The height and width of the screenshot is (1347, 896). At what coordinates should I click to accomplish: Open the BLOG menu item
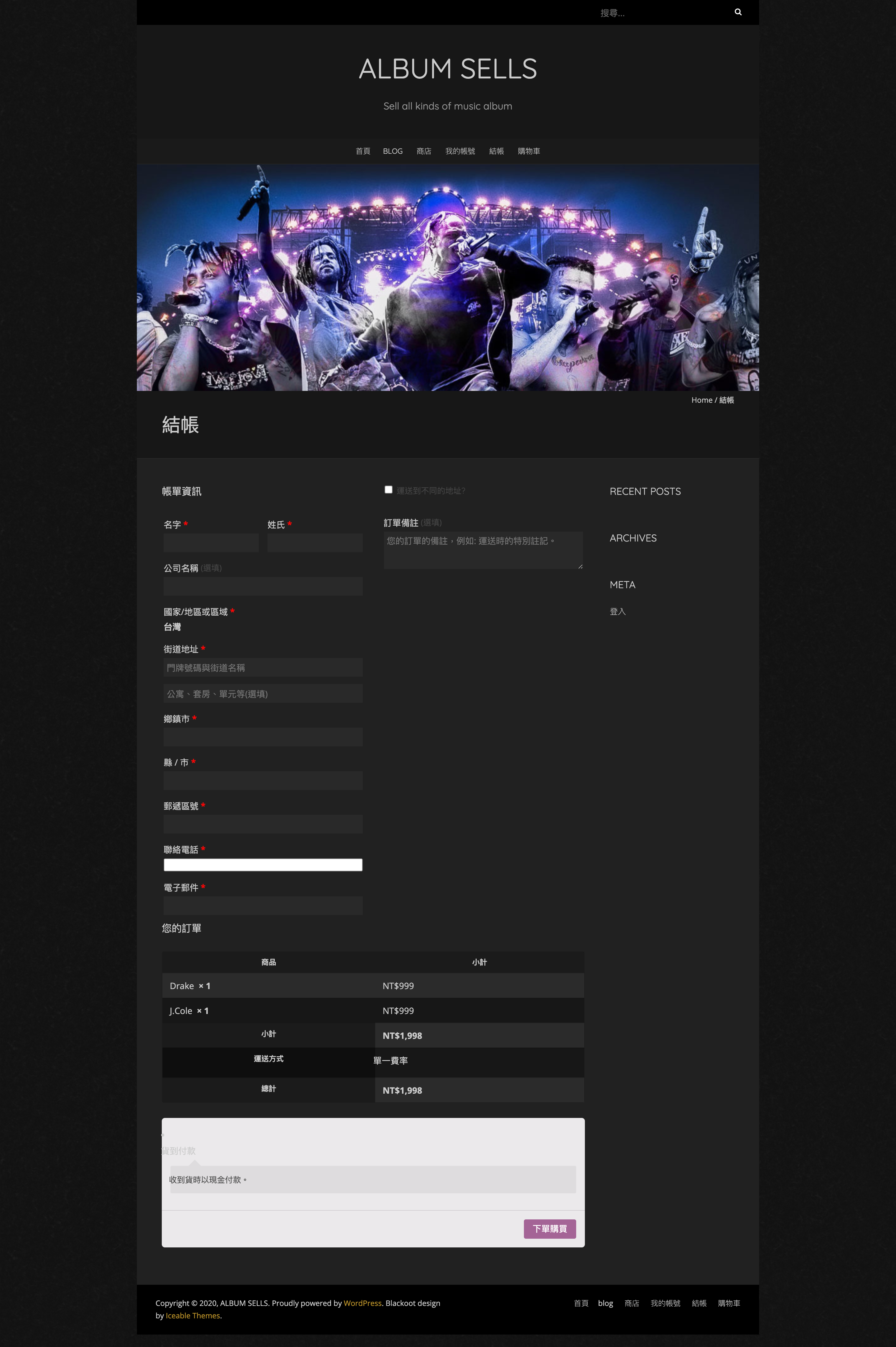393,152
